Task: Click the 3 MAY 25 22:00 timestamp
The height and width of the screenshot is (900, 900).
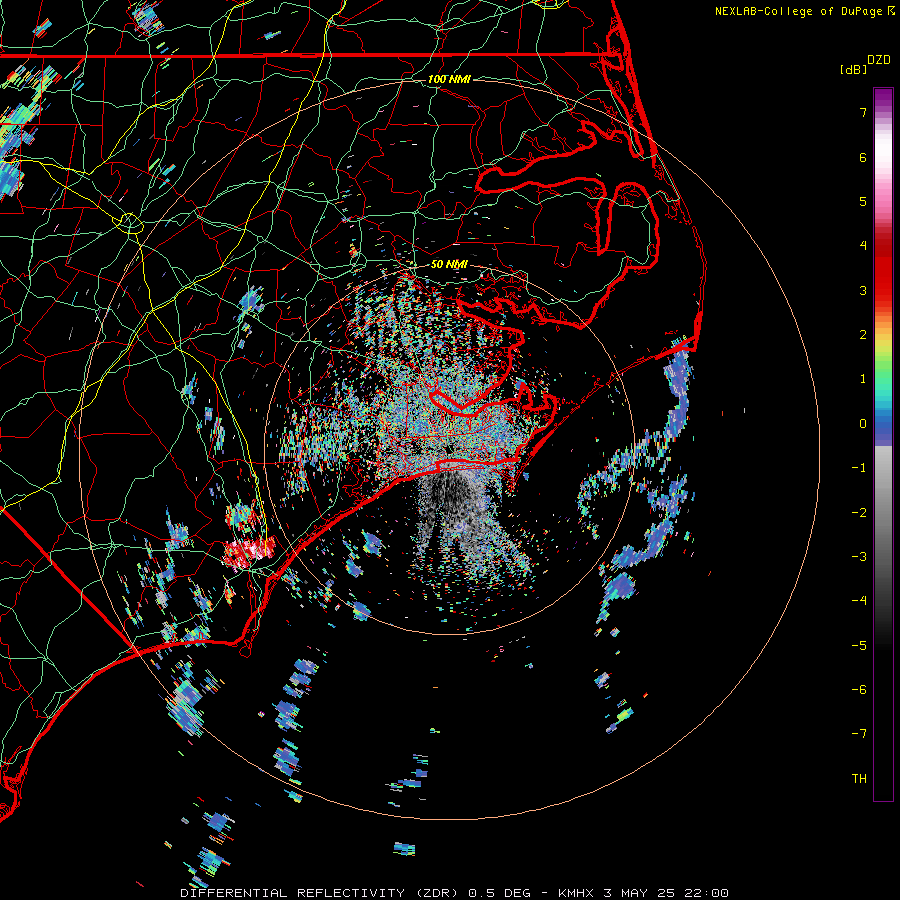Action: 666,893
